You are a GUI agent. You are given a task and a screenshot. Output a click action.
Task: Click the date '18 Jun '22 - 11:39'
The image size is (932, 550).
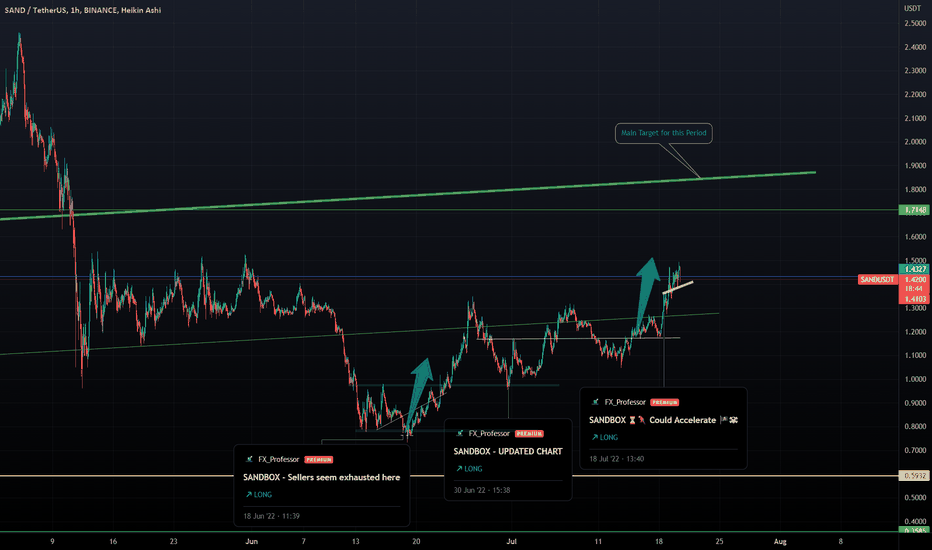click(271, 516)
